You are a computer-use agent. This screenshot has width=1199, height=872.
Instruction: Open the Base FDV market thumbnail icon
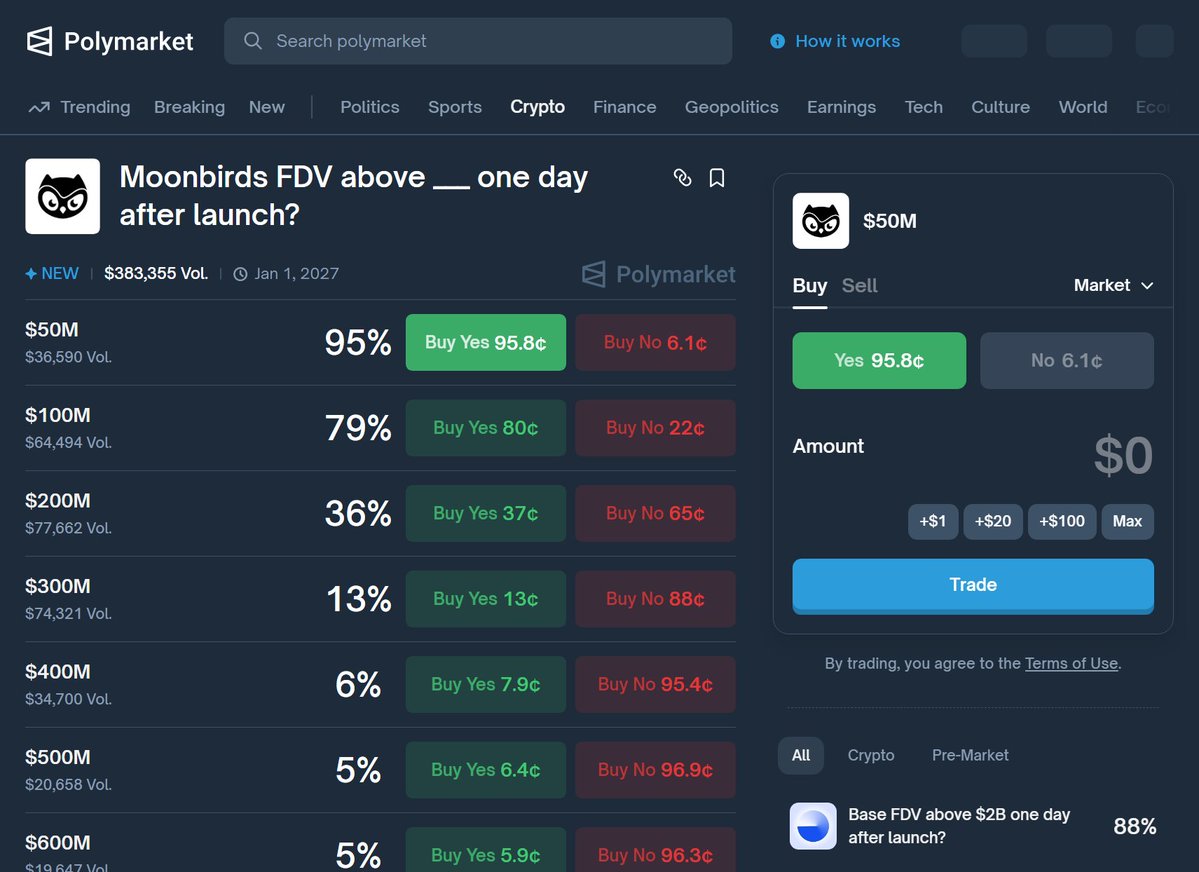click(x=813, y=826)
